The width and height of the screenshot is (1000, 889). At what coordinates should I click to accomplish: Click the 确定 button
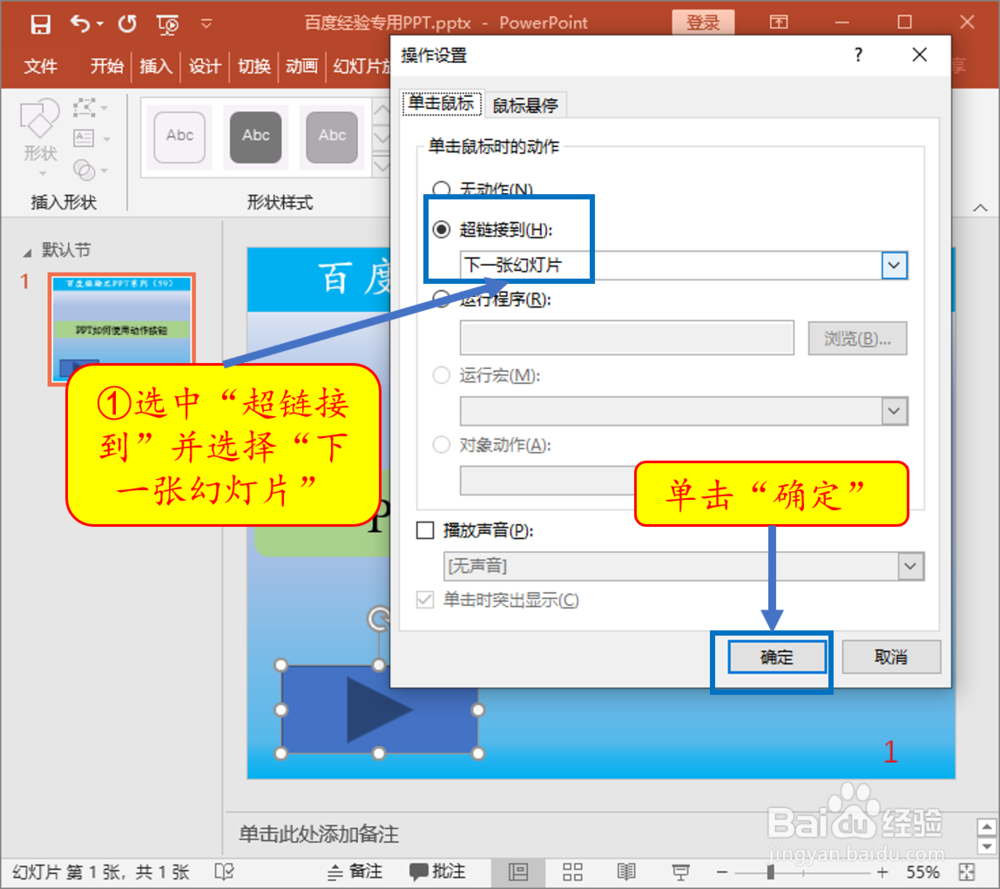pos(777,657)
